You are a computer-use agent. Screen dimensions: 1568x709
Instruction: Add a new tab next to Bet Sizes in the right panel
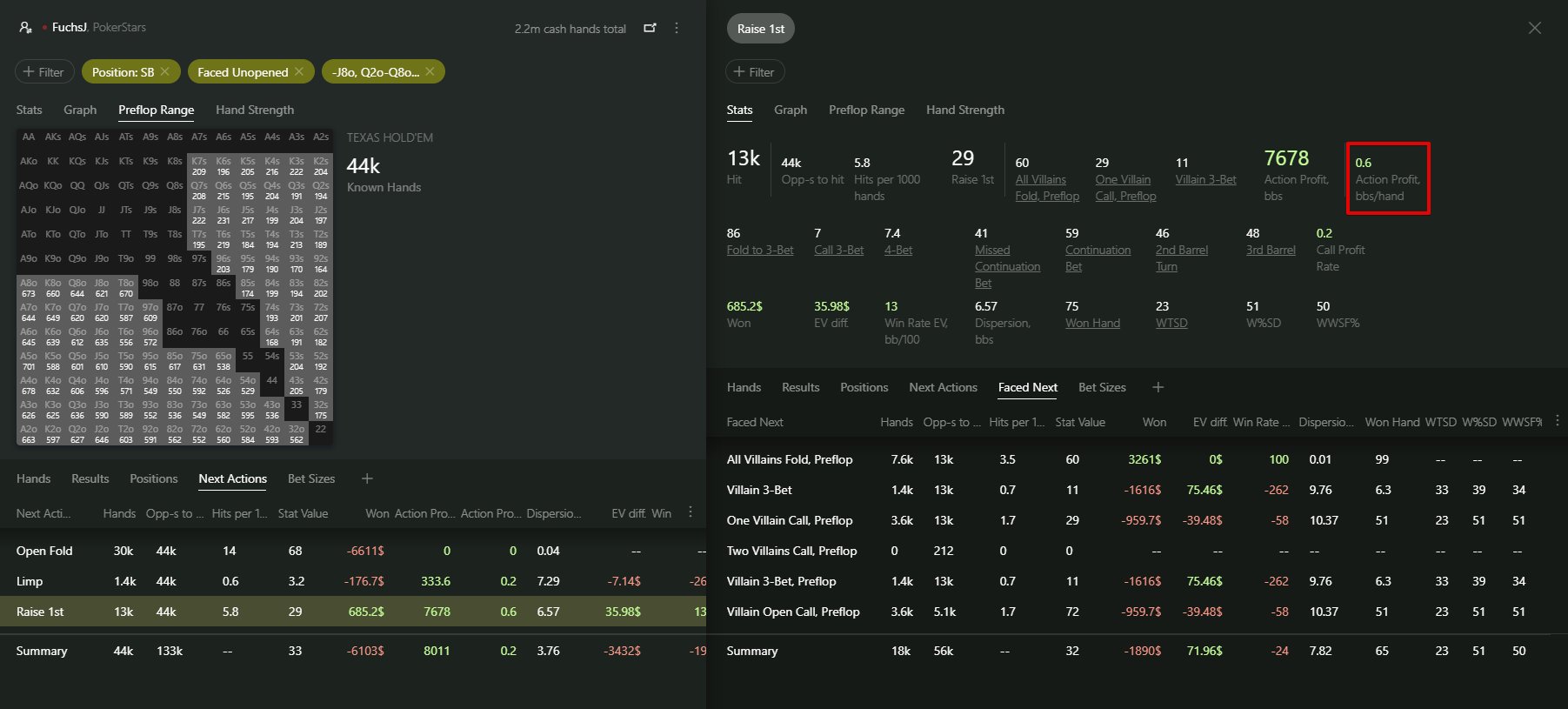coord(1158,387)
